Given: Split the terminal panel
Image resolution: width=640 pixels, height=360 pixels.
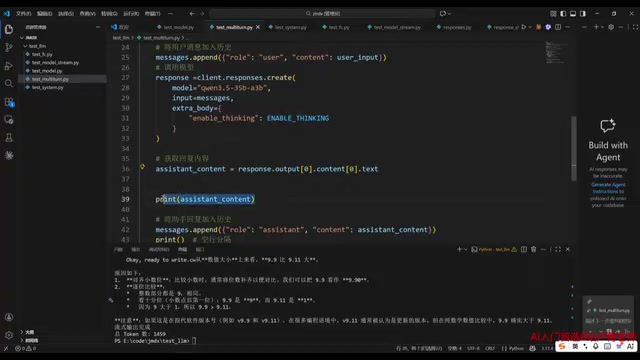Looking at the screenshot, I should (524, 249).
